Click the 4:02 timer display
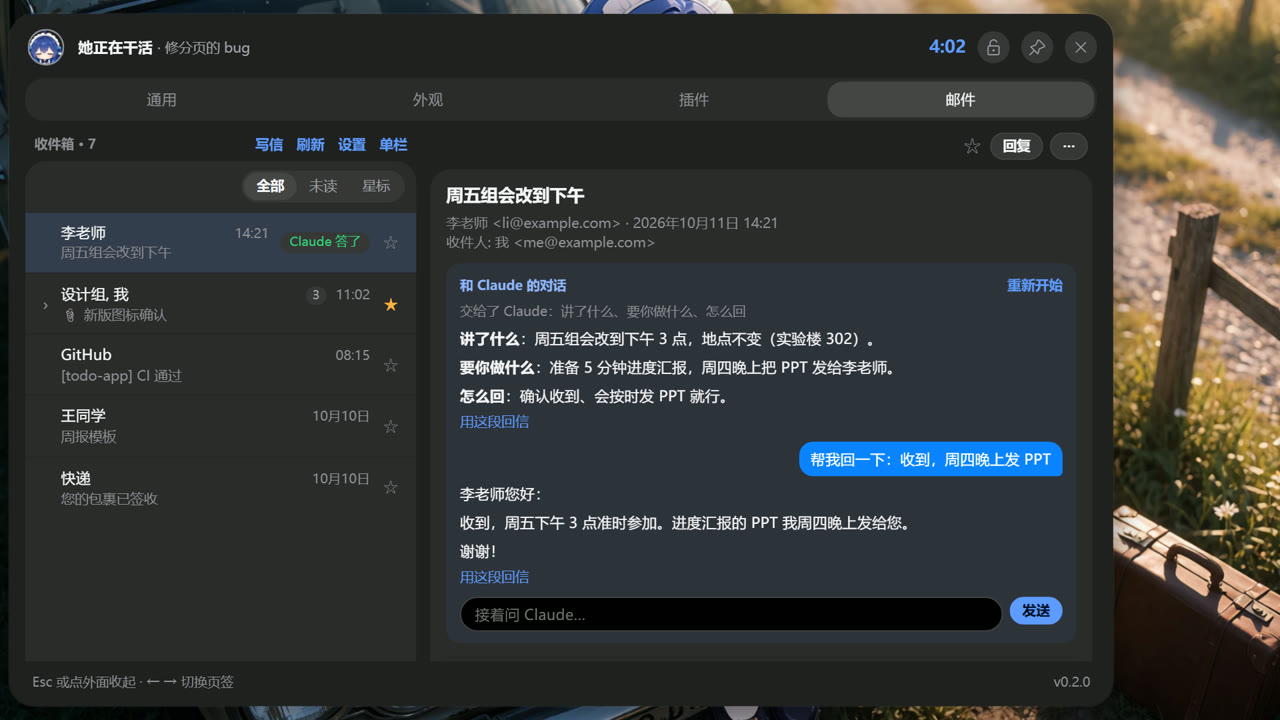Viewport: 1280px width, 720px height. pos(947,47)
